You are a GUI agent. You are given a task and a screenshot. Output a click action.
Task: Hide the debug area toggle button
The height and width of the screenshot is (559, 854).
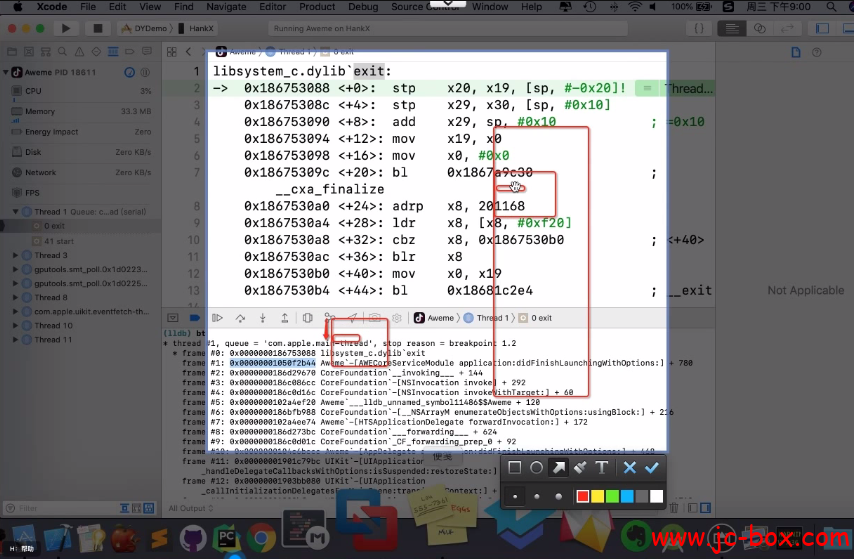[173, 318]
